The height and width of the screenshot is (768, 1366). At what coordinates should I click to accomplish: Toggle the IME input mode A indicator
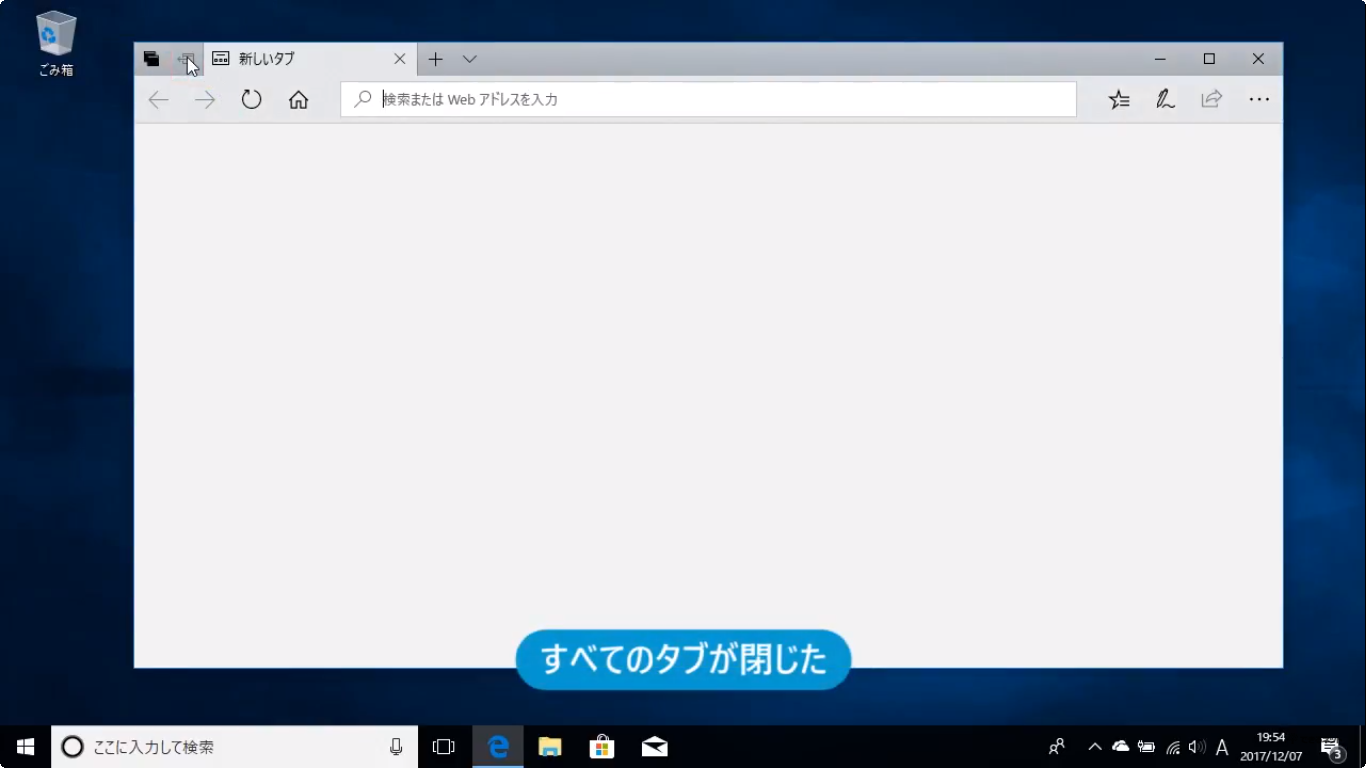point(1222,747)
